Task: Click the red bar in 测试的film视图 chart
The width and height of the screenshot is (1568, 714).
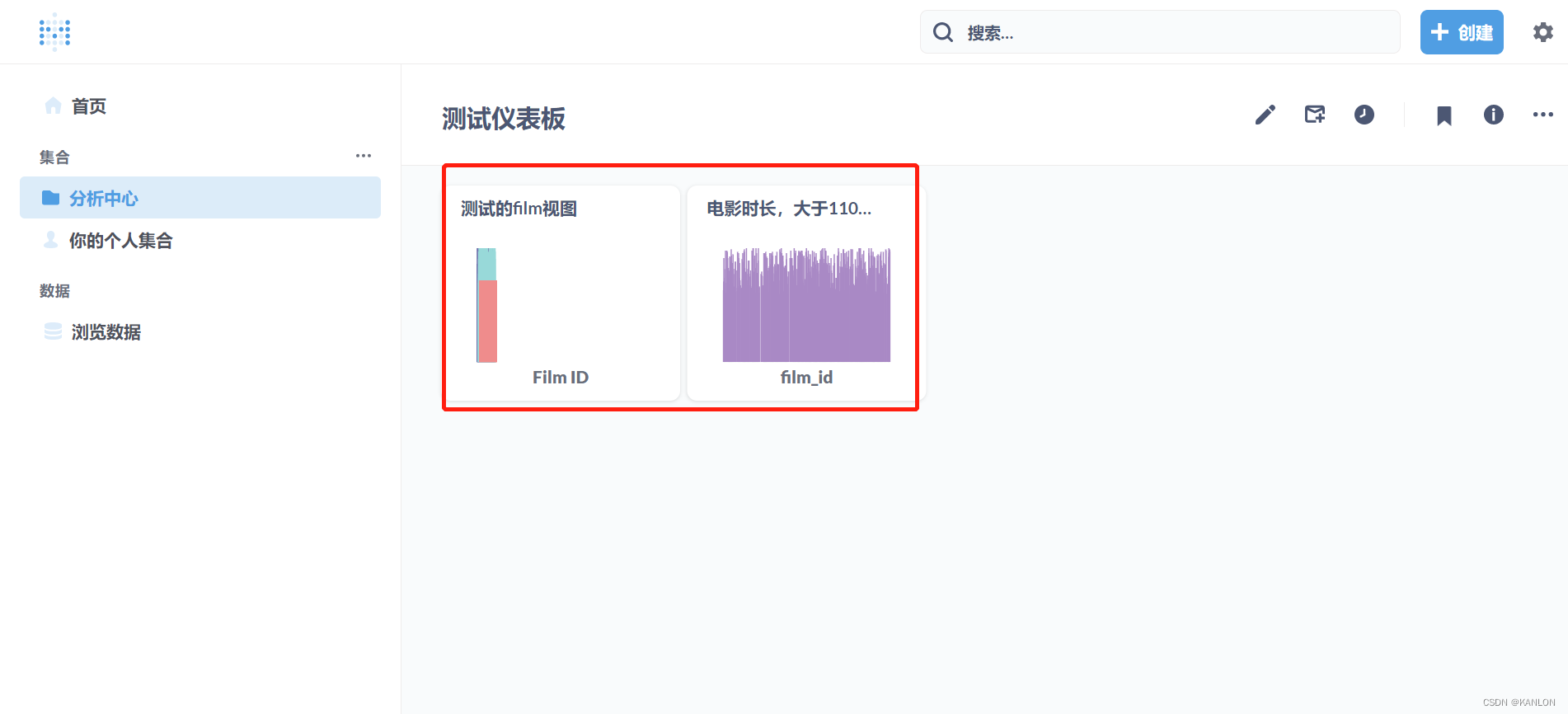Action: click(488, 321)
